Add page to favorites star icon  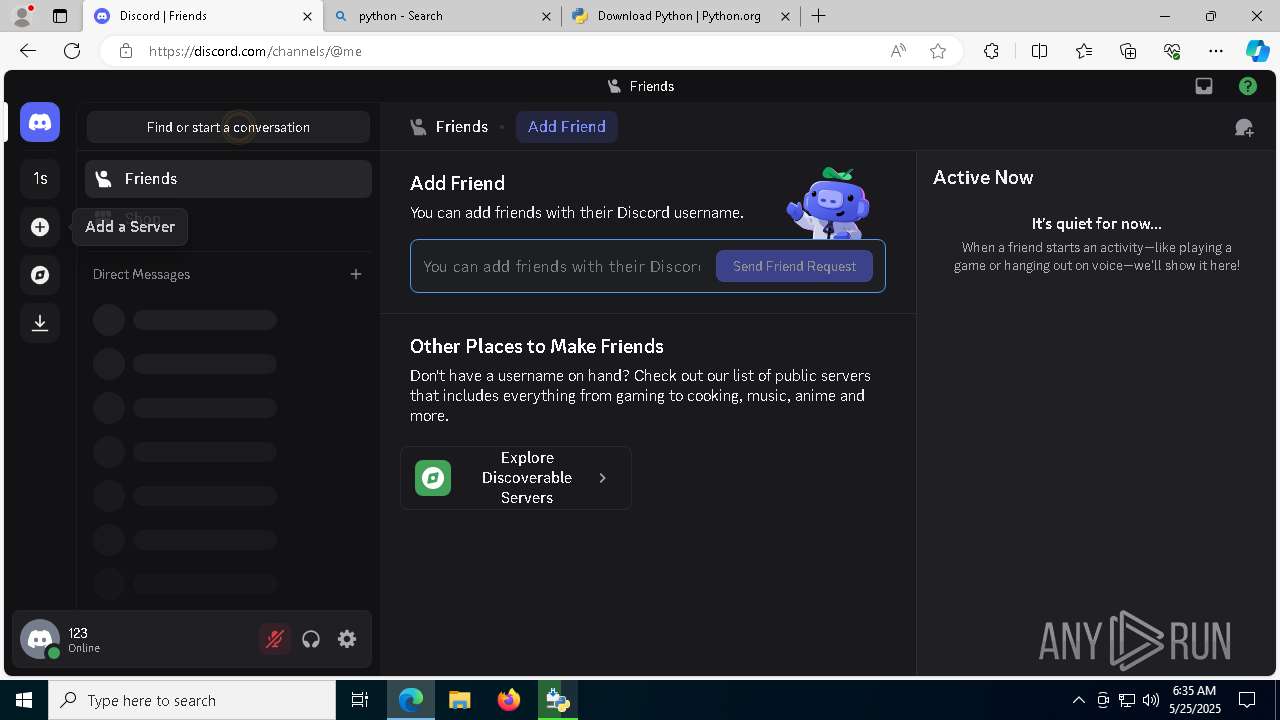(938, 51)
